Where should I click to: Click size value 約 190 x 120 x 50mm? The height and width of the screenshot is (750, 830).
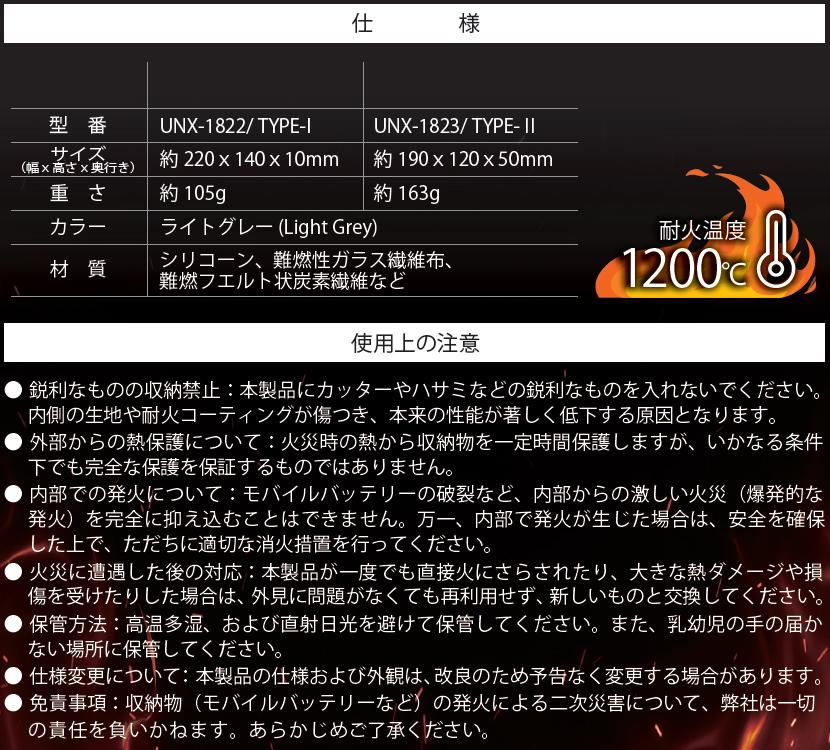[x=463, y=159]
